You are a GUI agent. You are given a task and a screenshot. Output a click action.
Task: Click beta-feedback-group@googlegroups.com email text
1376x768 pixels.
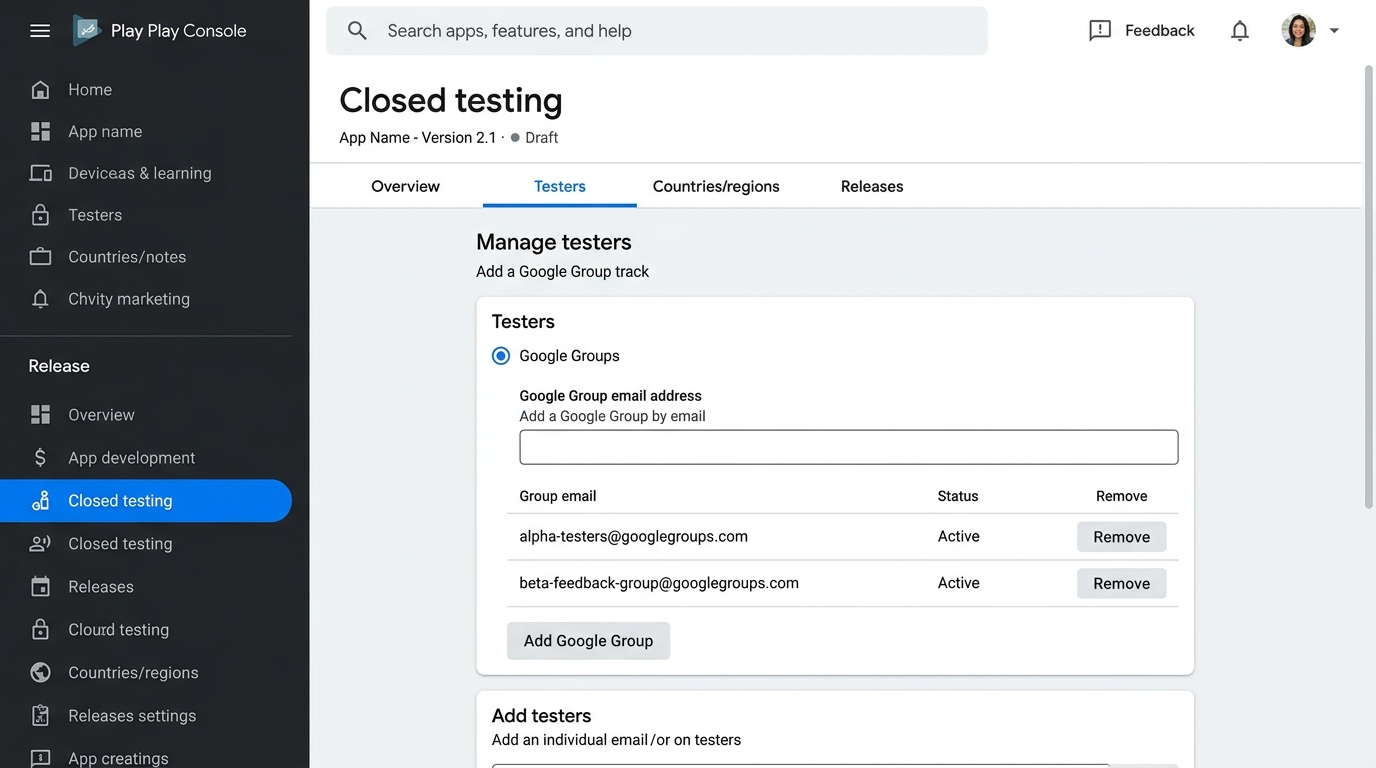tap(659, 584)
